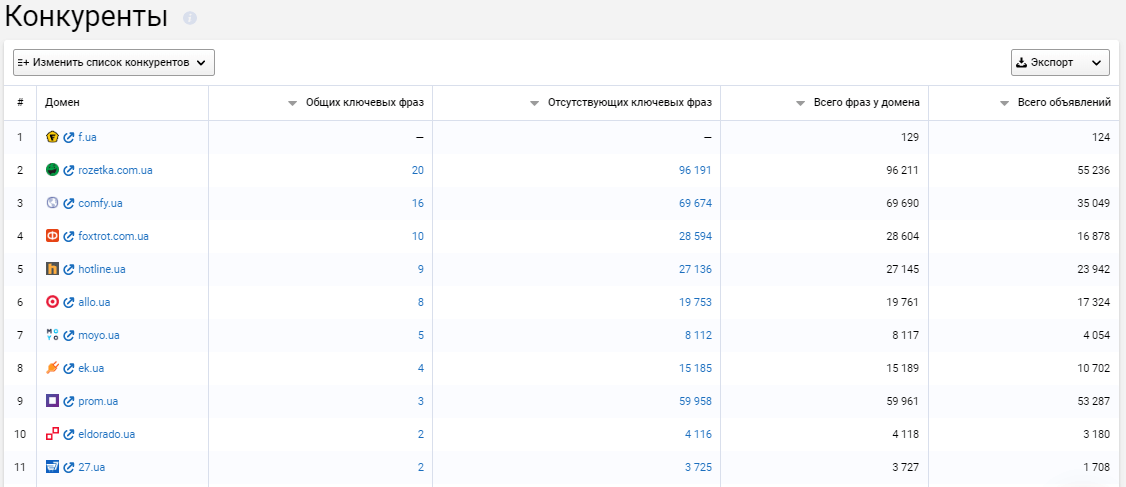The image size is (1126, 487).
Task: Select total ads cell 53 287
Action: tap(1094, 402)
